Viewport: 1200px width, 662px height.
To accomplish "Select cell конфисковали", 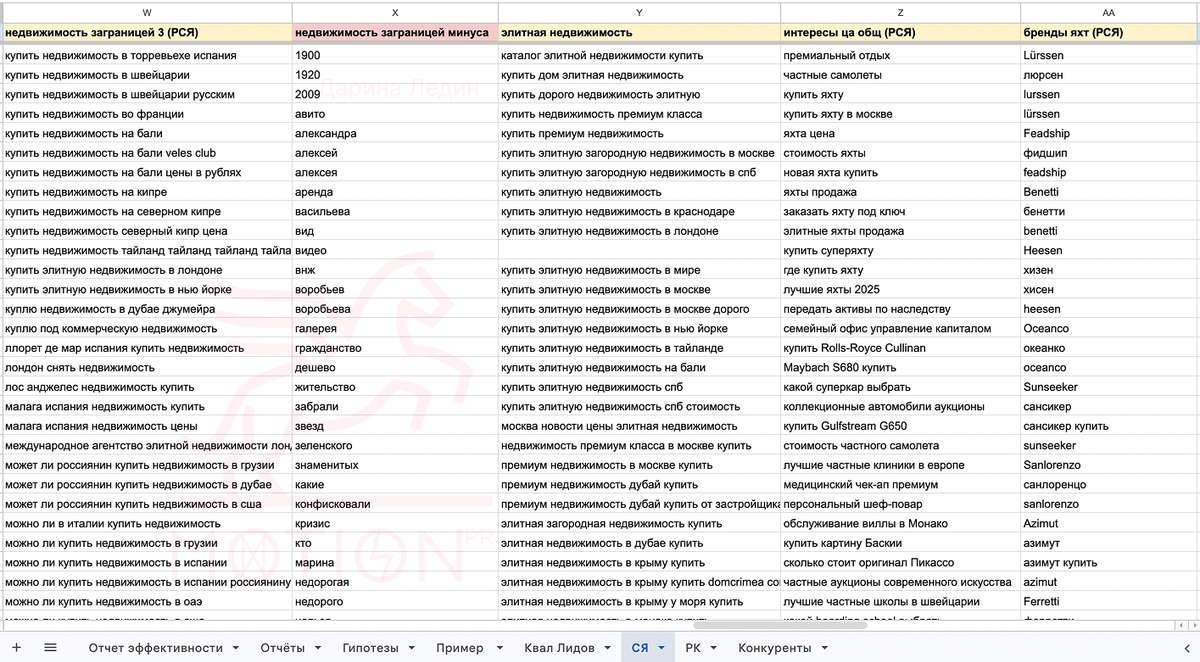I will (x=395, y=504).
